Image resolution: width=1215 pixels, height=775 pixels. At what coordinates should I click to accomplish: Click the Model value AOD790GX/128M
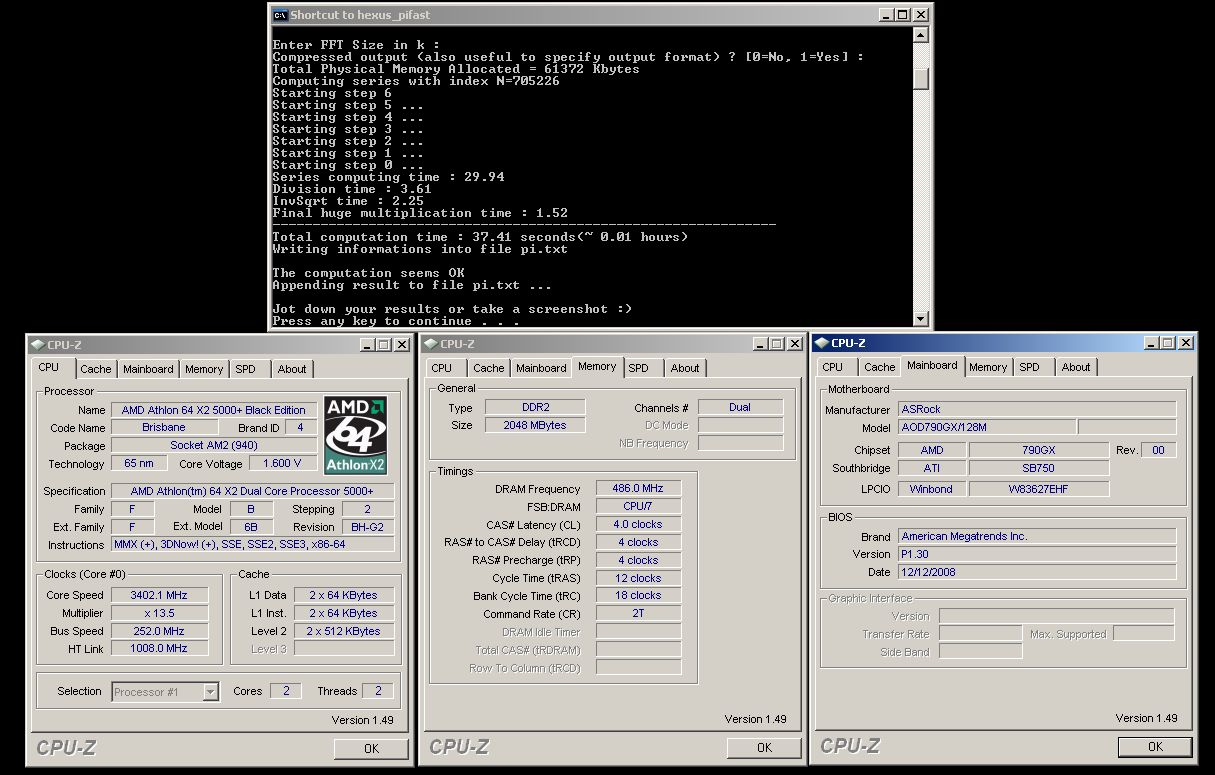click(985, 427)
